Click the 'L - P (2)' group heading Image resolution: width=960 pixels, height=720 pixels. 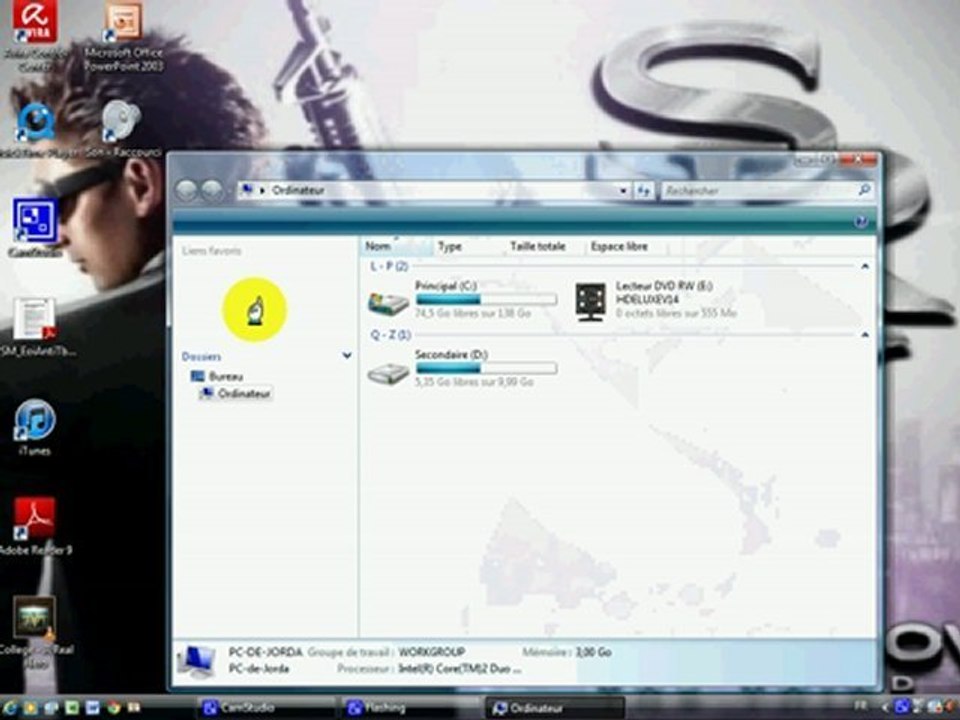[389, 266]
